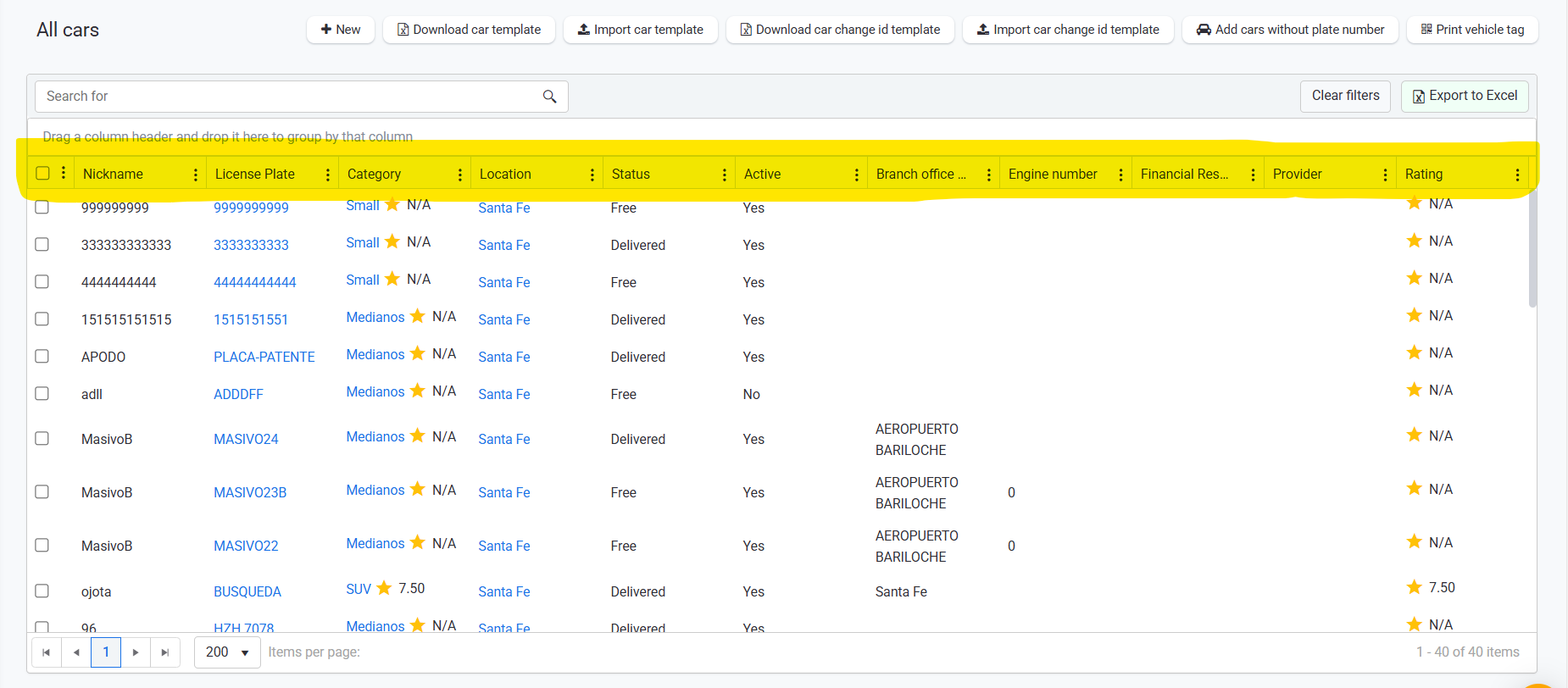This screenshot has height=688, width=1568.
Task: Click the table vertical scrollbar
Action: pos(1532,248)
